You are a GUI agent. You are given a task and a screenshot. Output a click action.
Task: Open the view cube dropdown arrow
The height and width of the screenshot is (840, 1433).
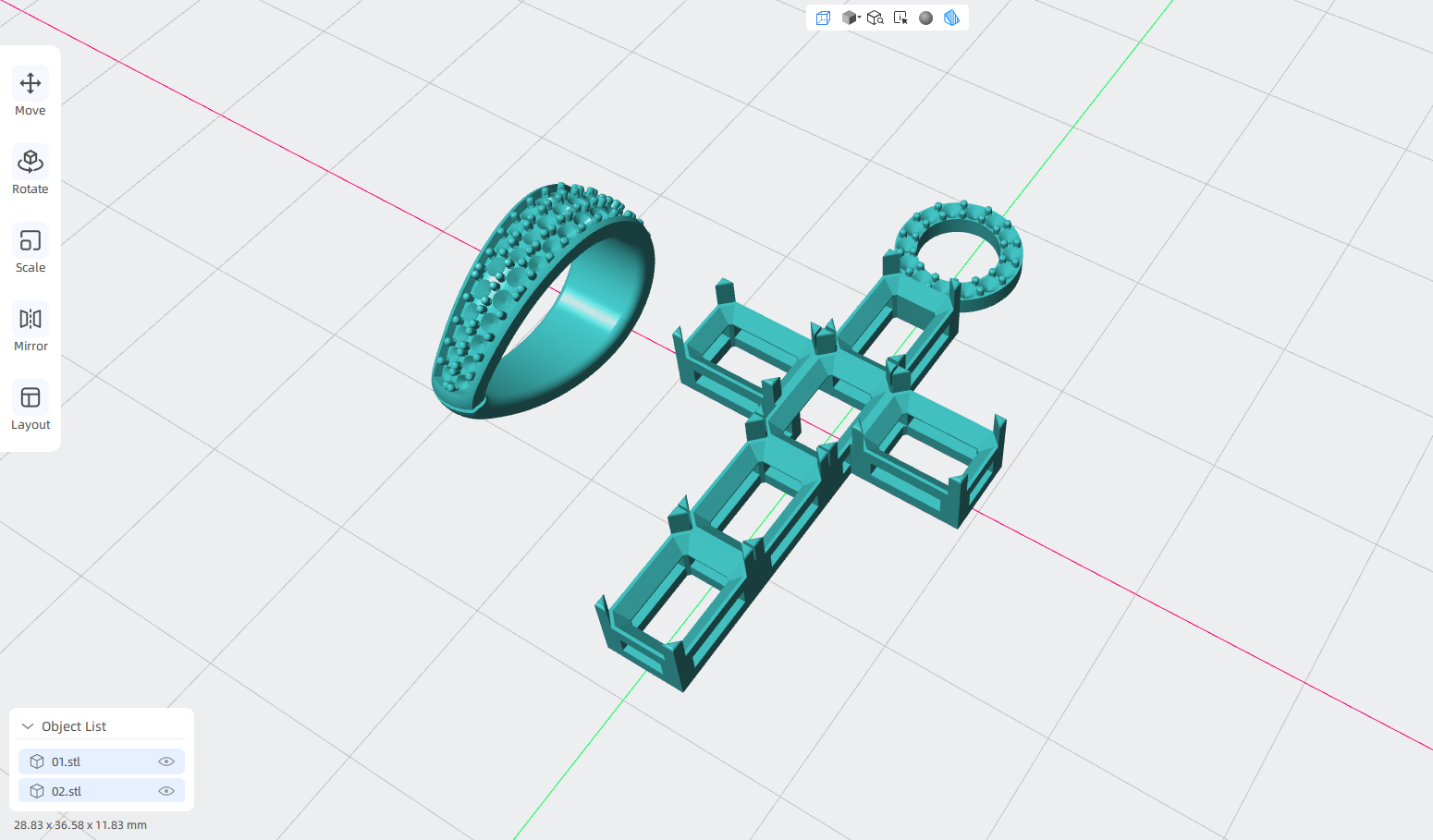(859, 17)
